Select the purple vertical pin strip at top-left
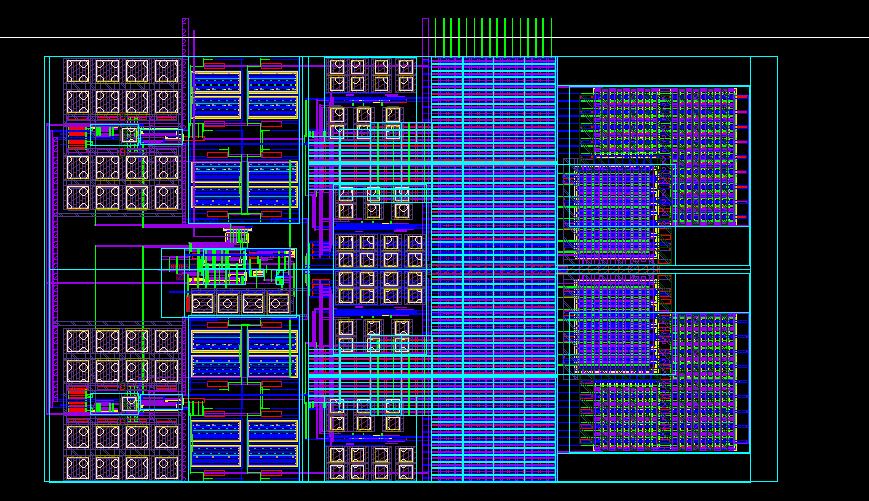The width and height of the screenshot is (869, 501). point(185,38)
